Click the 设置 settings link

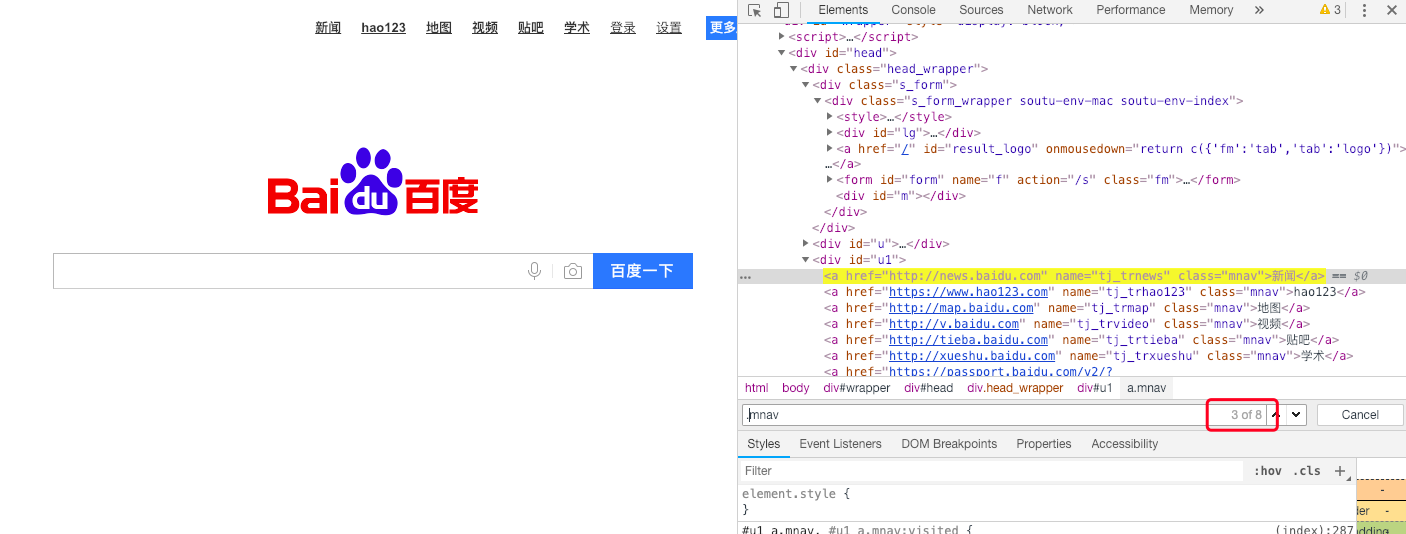pos(669,28)
